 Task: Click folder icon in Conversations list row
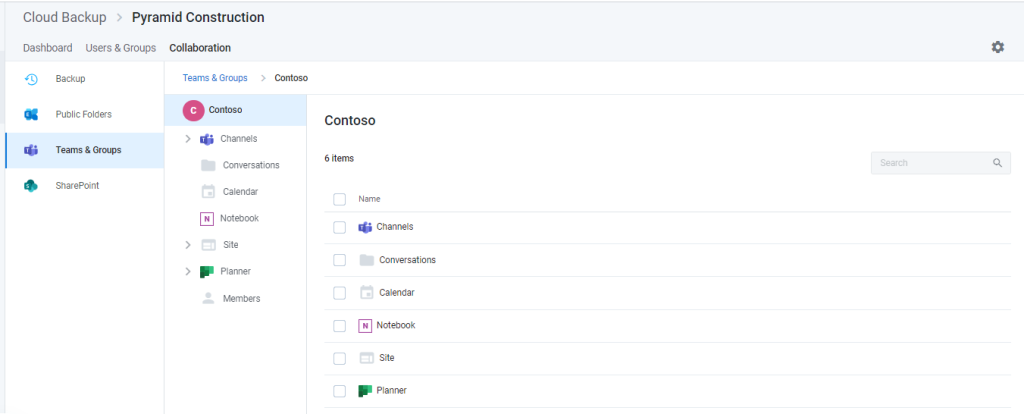pyautogui.click(x=366, y=260)
